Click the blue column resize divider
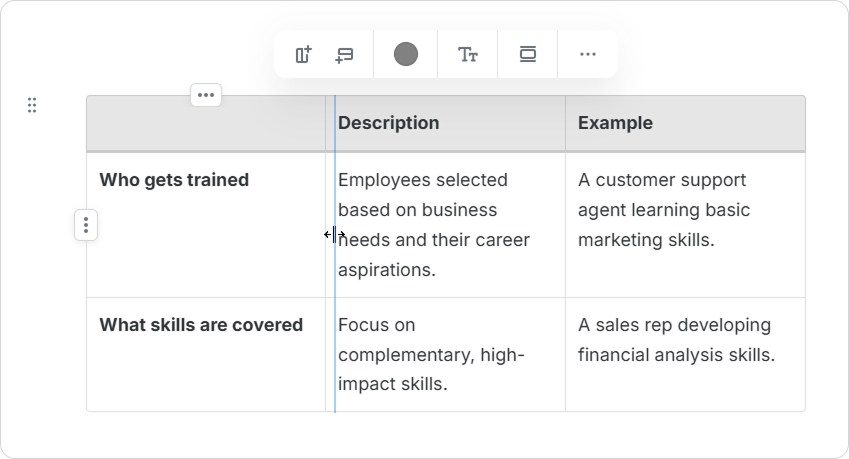 pyautogui.click(x=335, y=300)
